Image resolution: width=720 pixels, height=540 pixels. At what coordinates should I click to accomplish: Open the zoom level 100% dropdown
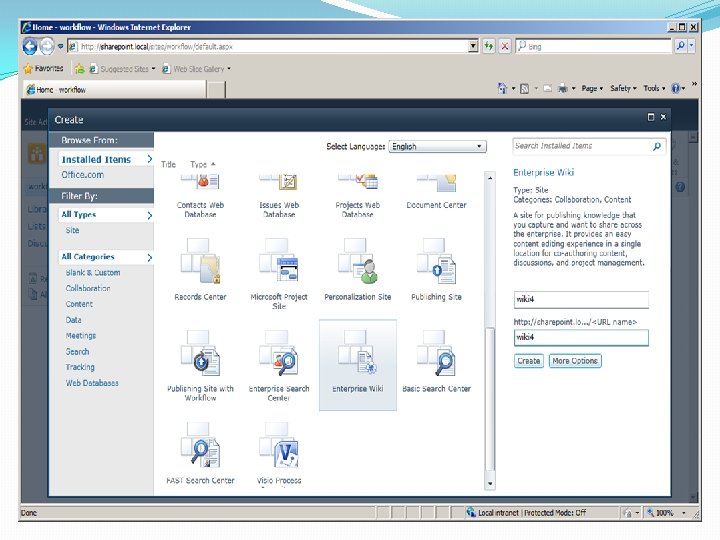point(684,512)
